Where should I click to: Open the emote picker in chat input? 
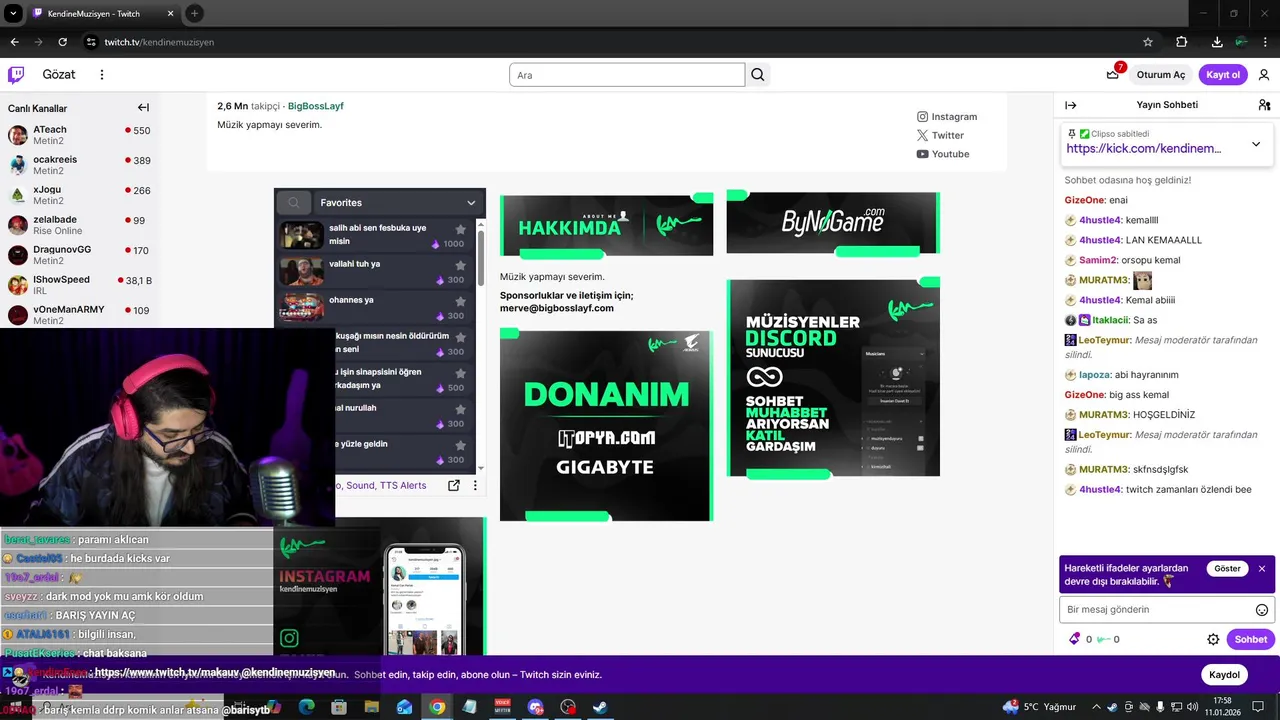pos(1262,610)
